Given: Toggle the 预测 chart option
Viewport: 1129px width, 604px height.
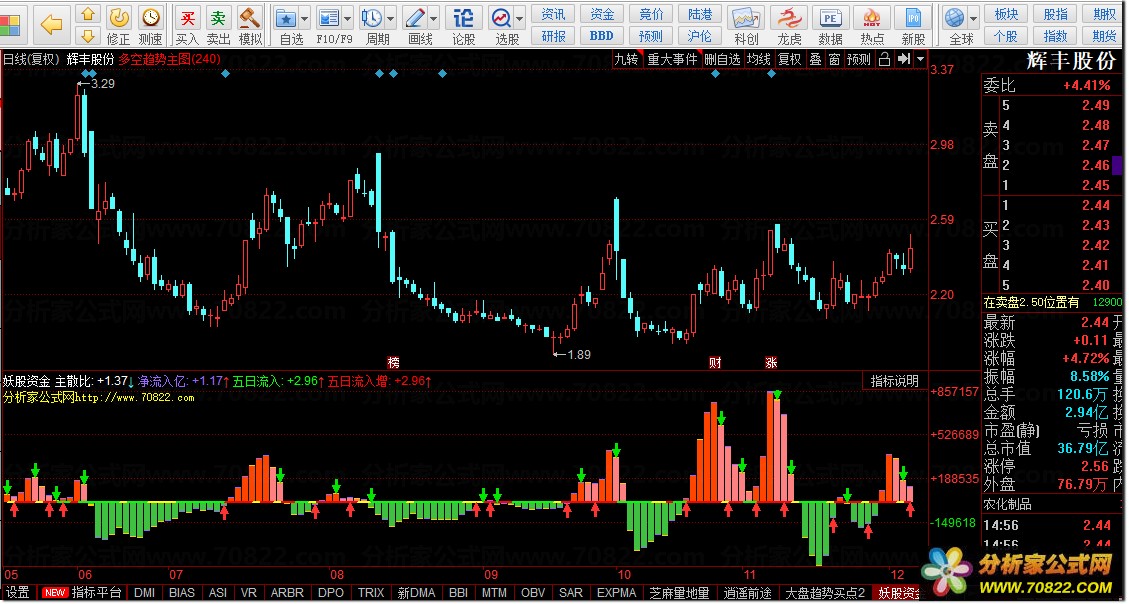Looking at the screenshot, I should 858,60.
